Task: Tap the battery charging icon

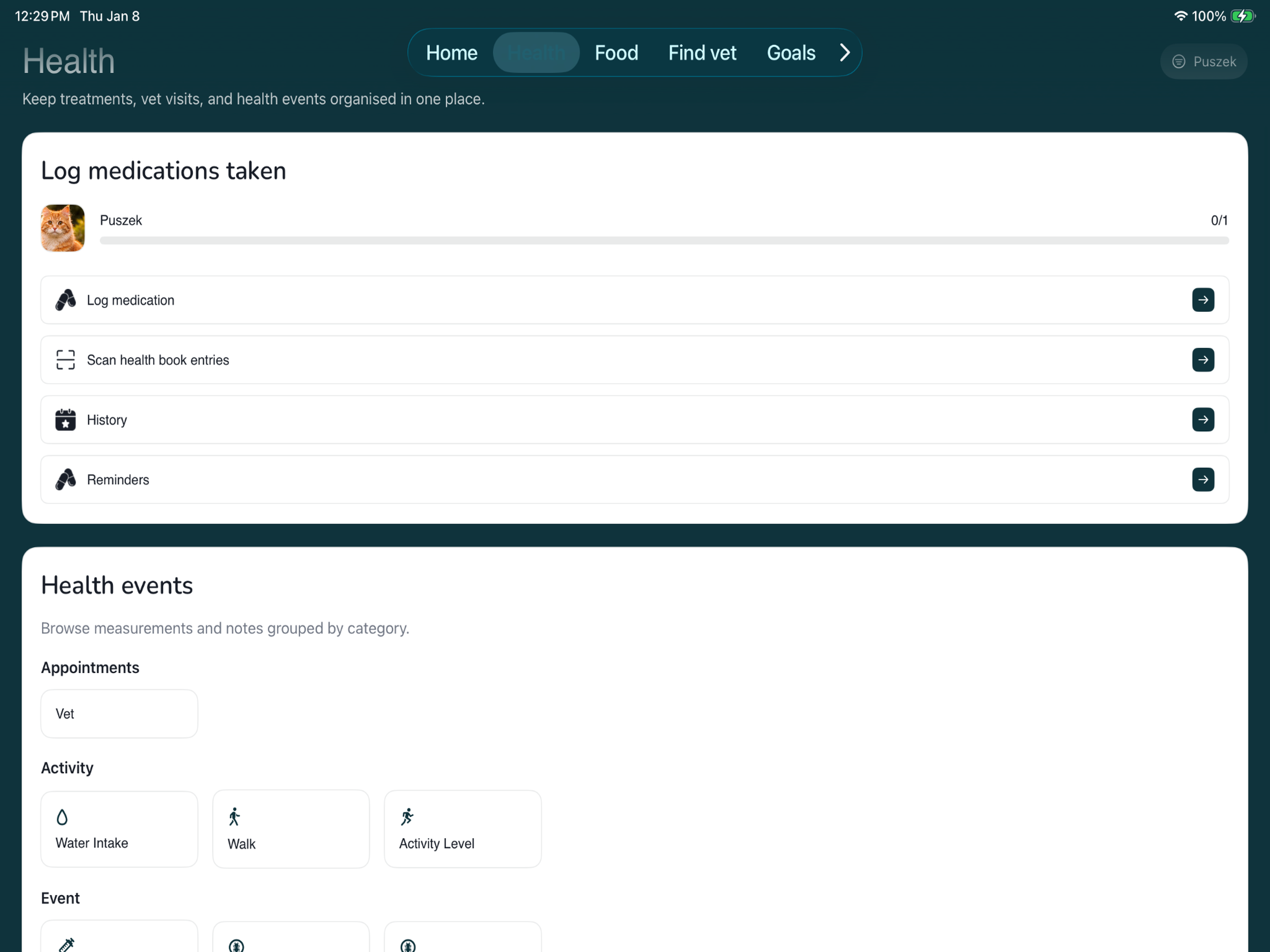Action: [x=1243, y=16]
